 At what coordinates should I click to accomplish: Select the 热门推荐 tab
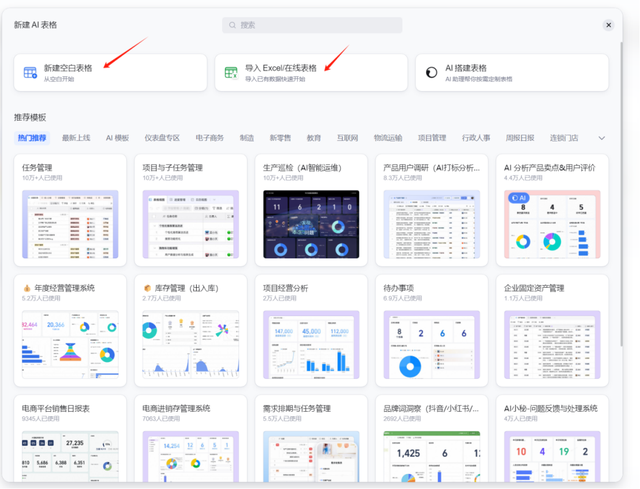[32, 138]
